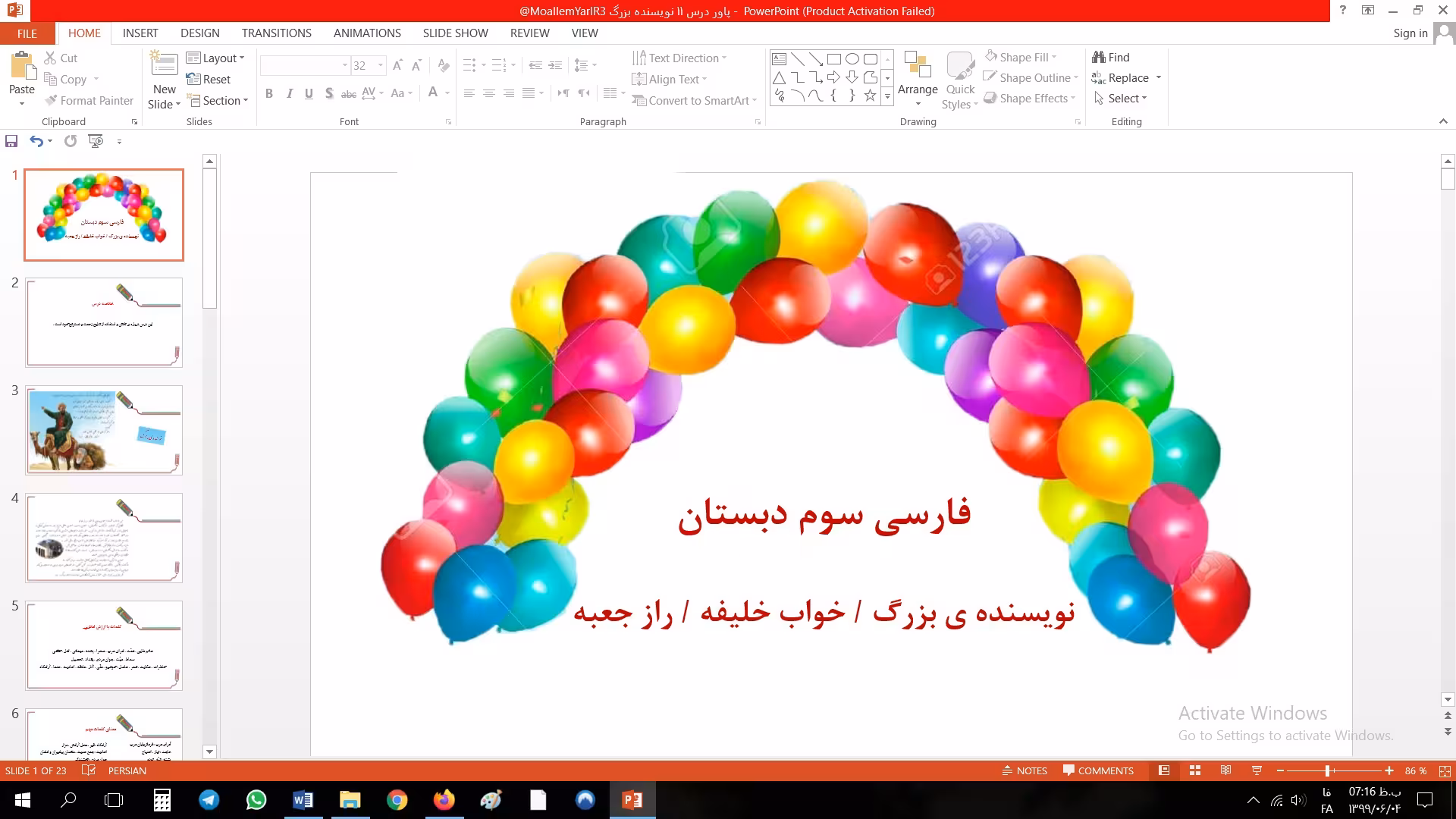Click the Undo arrow icon
Image resolution: width=1456 pixels, height=819 pixels.
click(36, 141)
